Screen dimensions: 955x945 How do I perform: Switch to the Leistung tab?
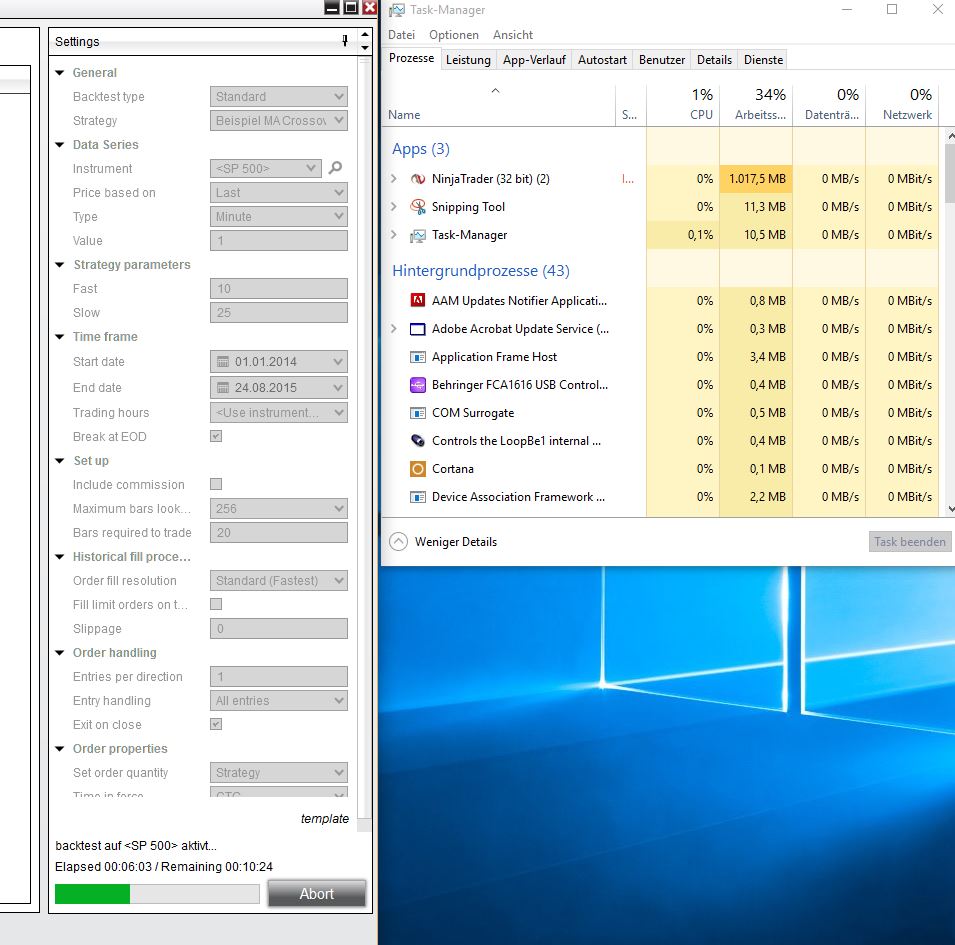(x=468, y=60)
